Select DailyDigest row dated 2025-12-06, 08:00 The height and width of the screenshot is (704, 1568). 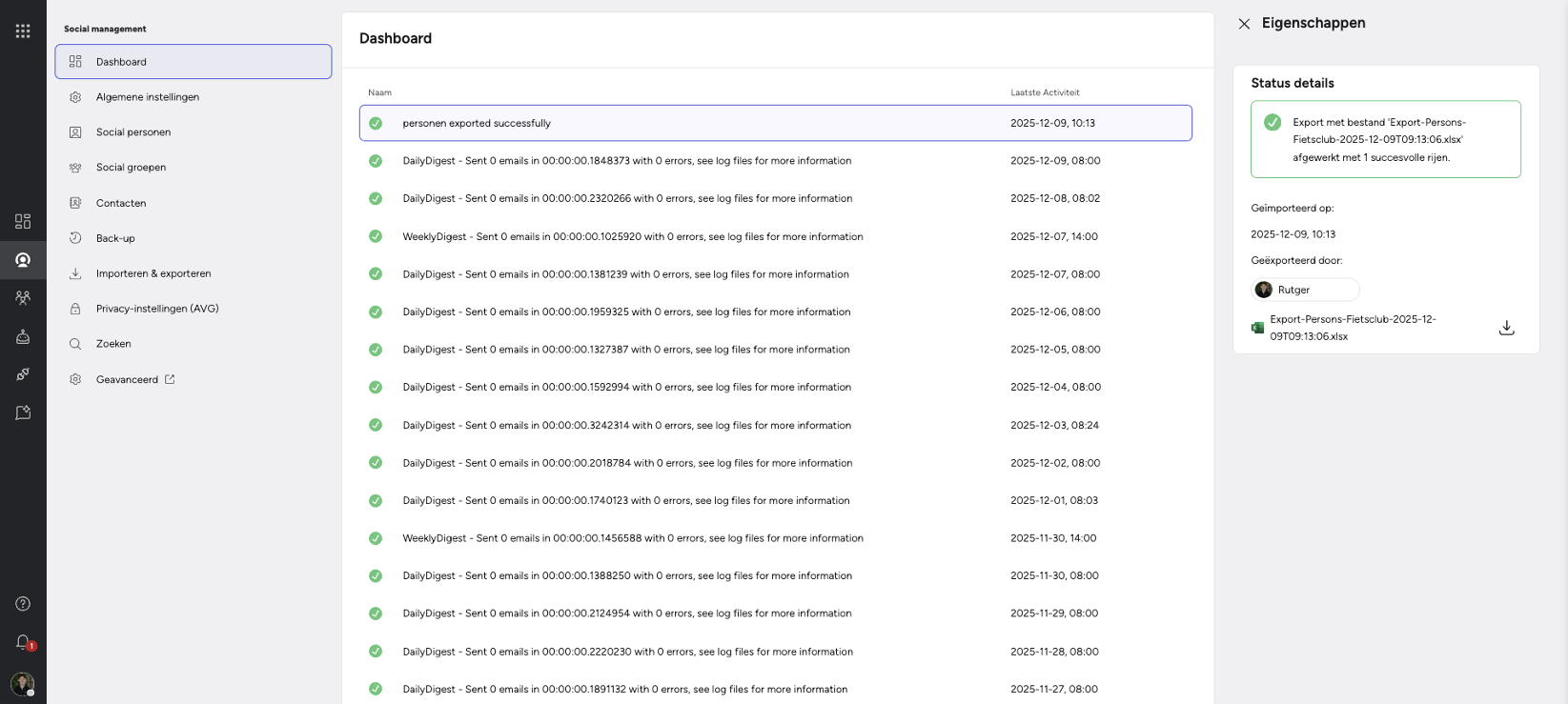(776, 312)
